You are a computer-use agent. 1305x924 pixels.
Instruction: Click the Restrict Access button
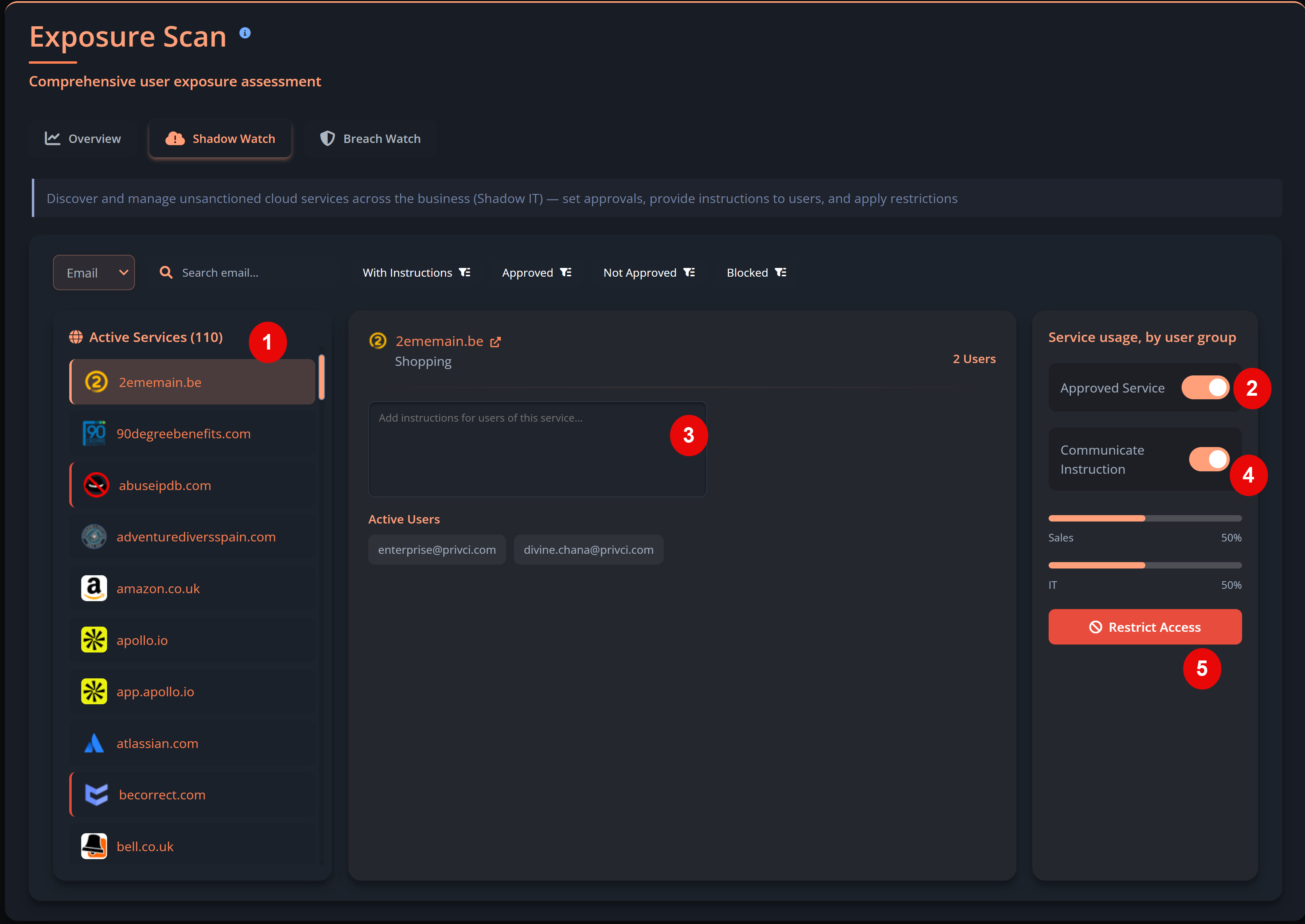tap(1145, 627)
